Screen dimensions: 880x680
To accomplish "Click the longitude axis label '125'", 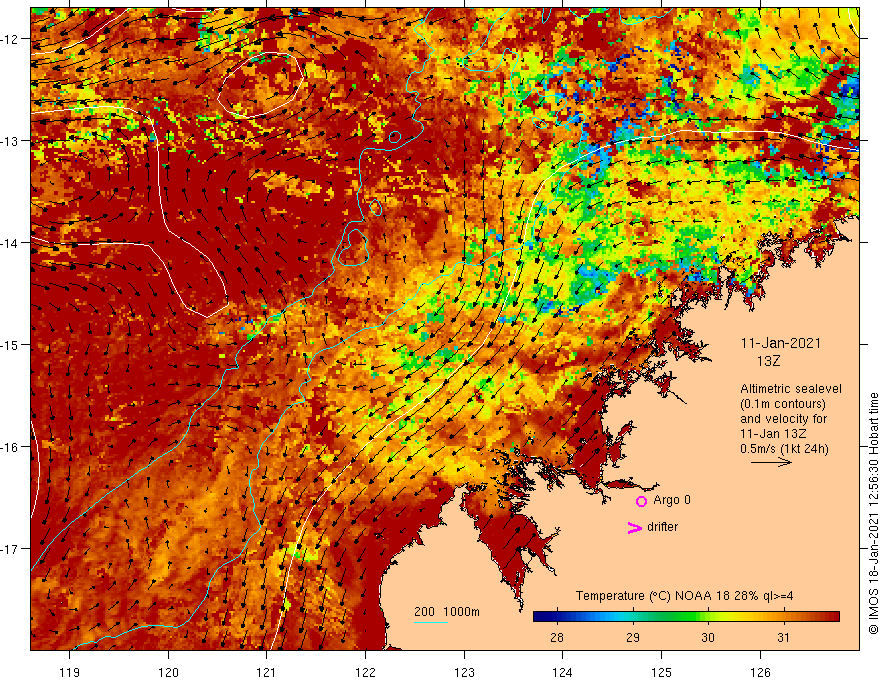I will [662, 672].
